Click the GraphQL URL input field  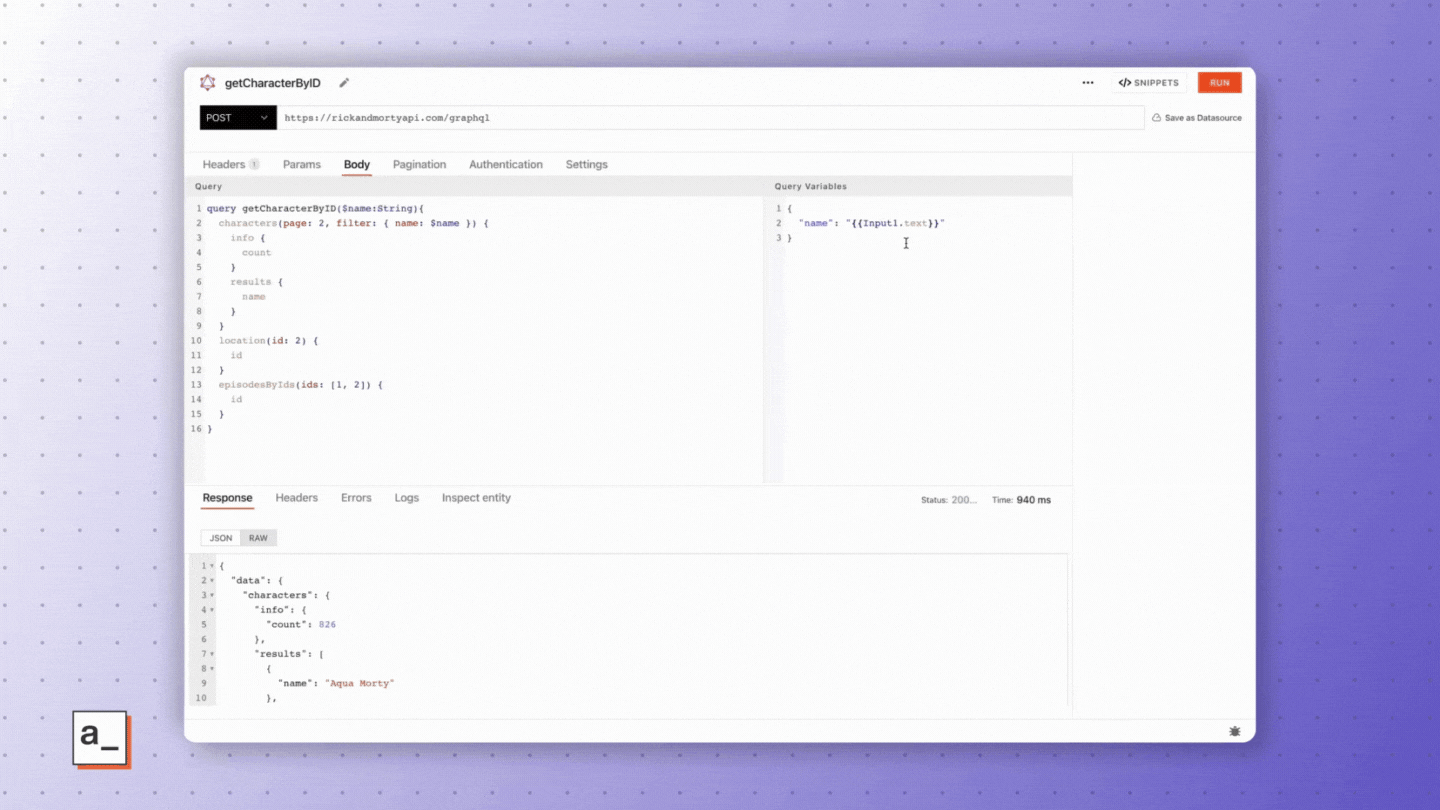pos(711,118)
